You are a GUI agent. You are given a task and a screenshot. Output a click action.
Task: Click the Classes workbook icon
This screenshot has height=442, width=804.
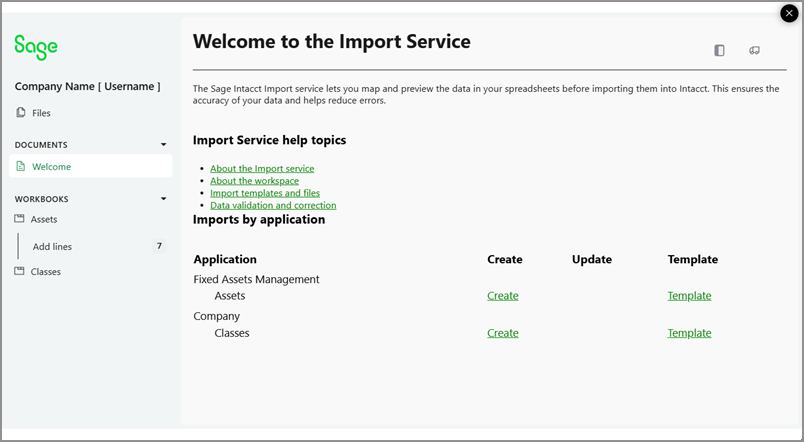(20, 271)
